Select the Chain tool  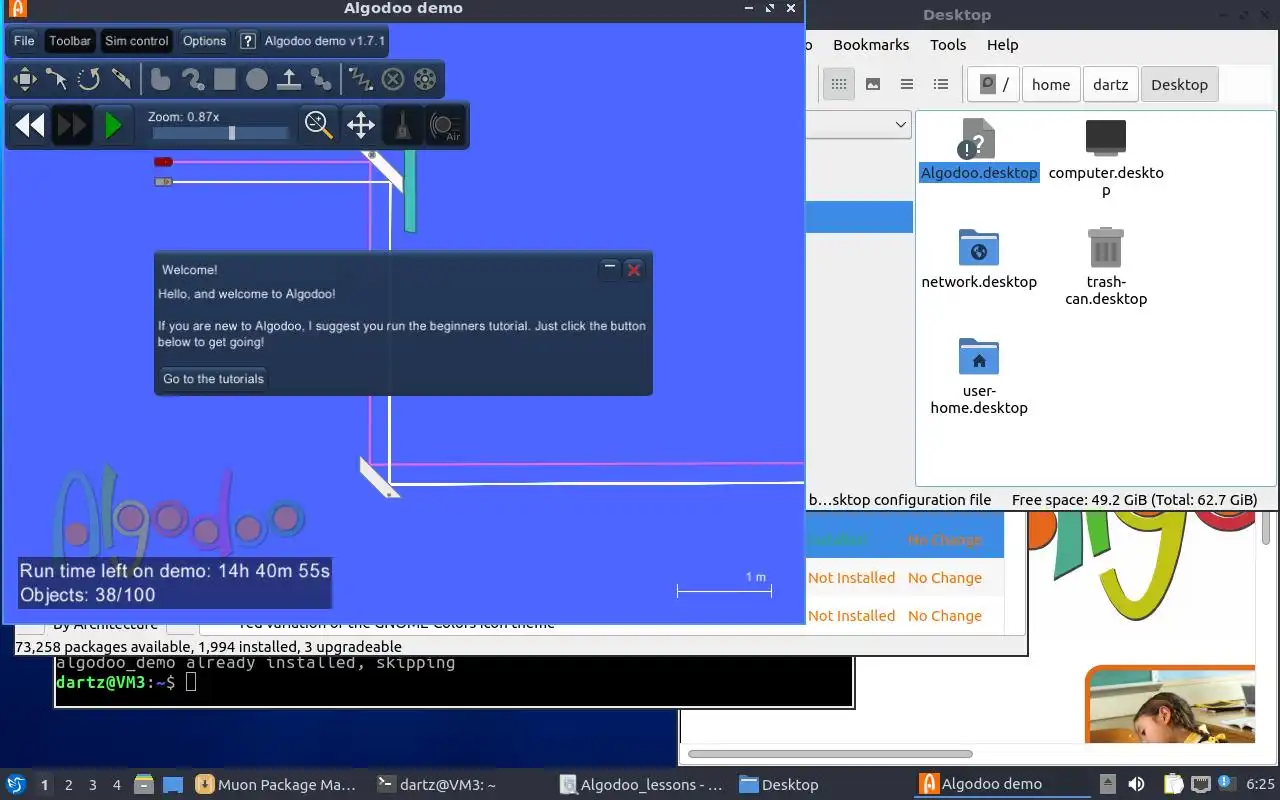click(321, 79)
